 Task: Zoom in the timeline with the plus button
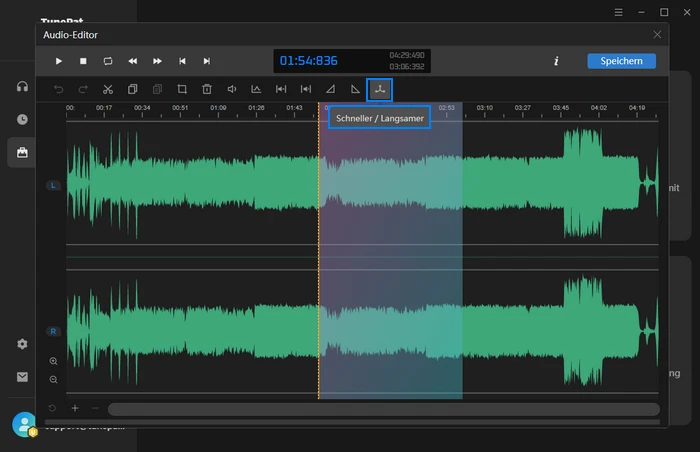pyautogui.click(x=75, y=408)
